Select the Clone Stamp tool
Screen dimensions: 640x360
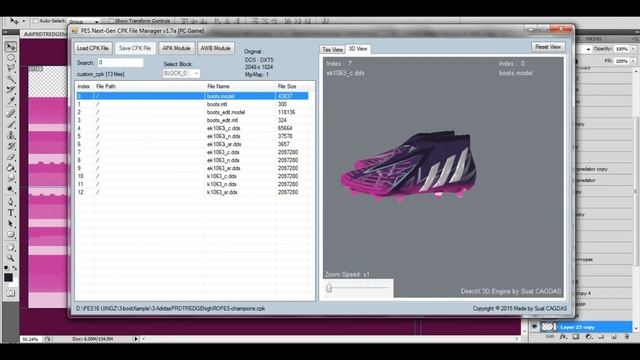tap(11, 135)
